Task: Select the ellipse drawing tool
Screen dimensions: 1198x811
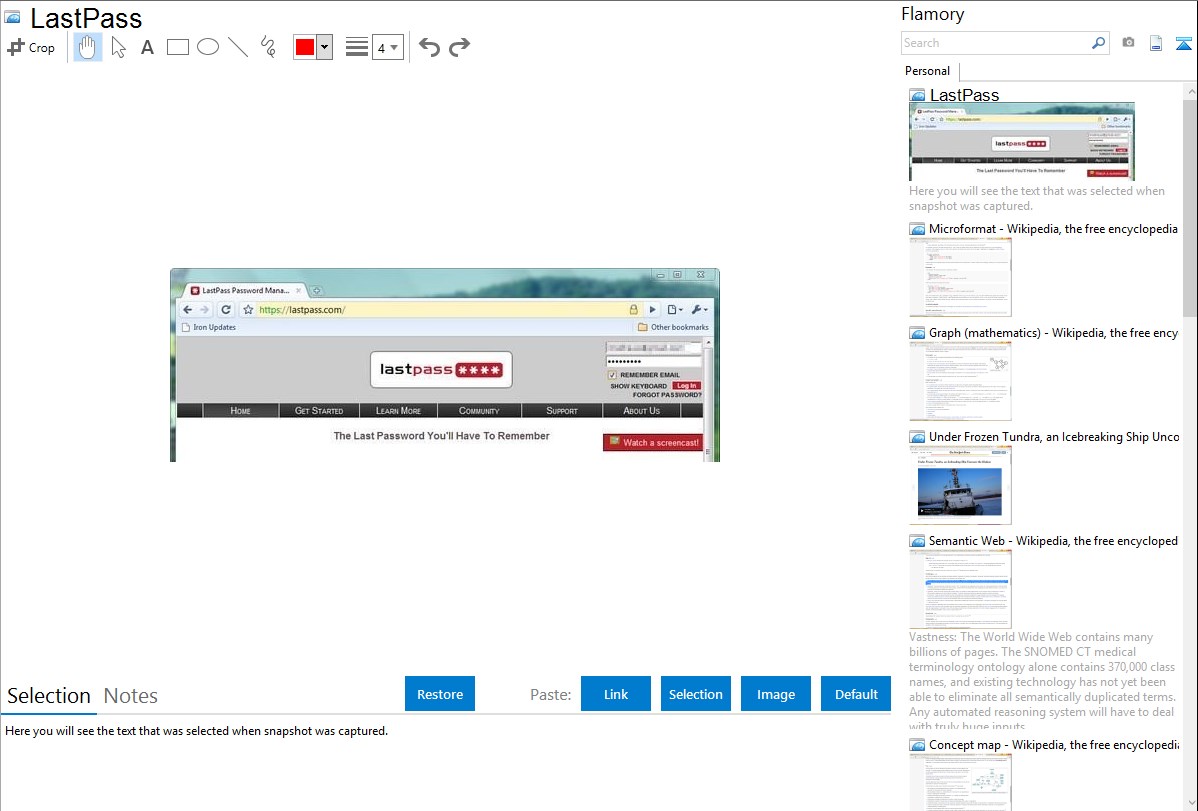Action: tap(208, 47)
